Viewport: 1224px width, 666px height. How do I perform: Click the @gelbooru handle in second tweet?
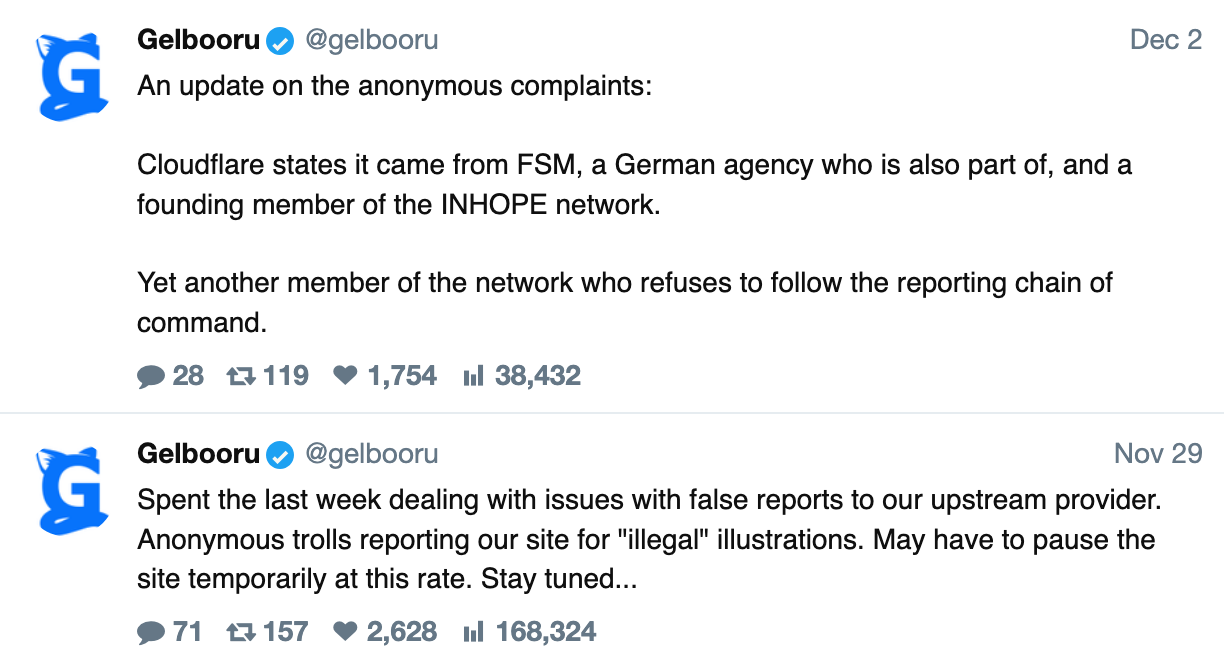tap(371, 454)
